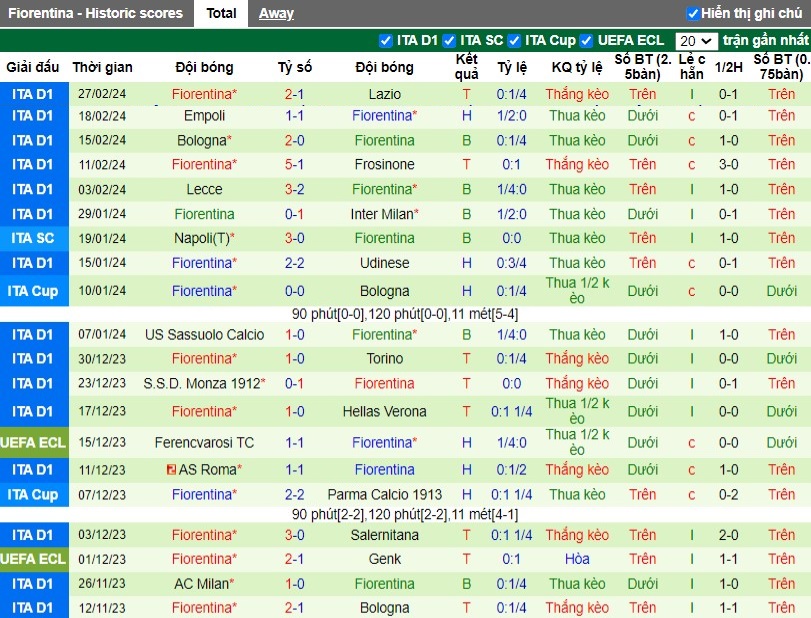
Task: Open the 3-2 Lecce match score
Action: coord(294,189)
